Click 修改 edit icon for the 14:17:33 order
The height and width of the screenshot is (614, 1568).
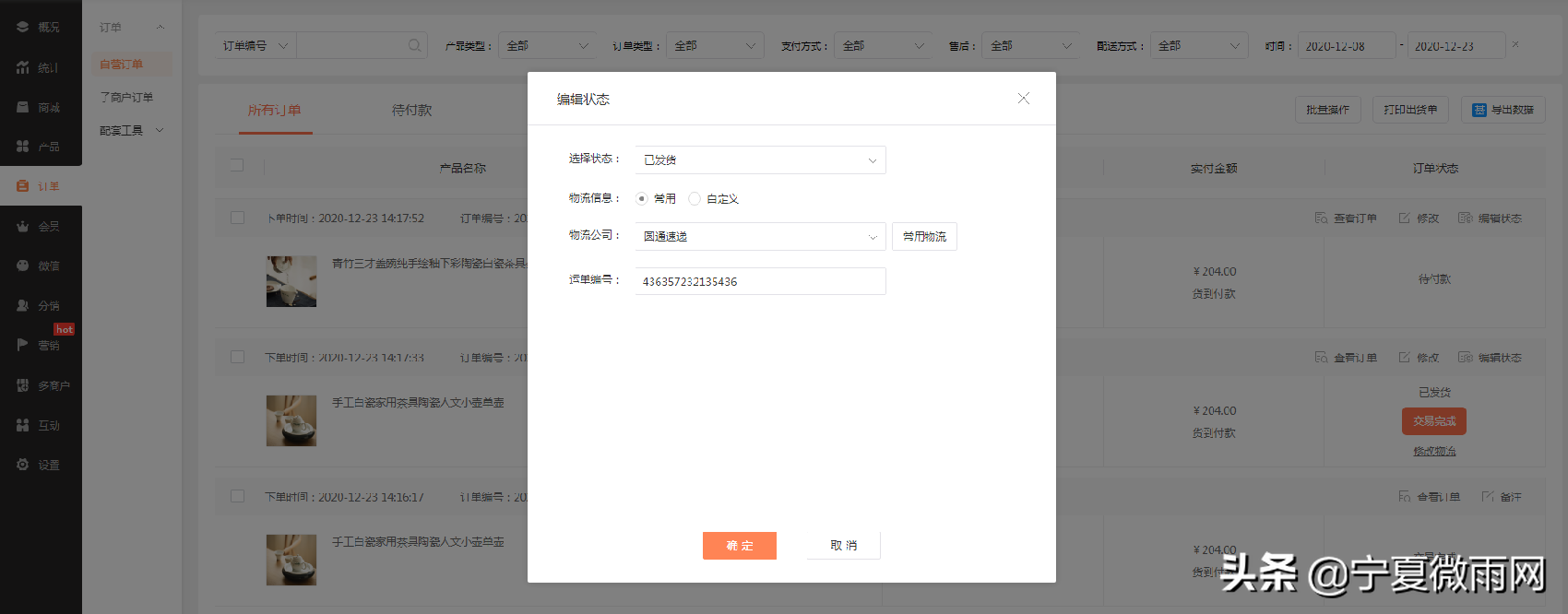[1404, 358]
